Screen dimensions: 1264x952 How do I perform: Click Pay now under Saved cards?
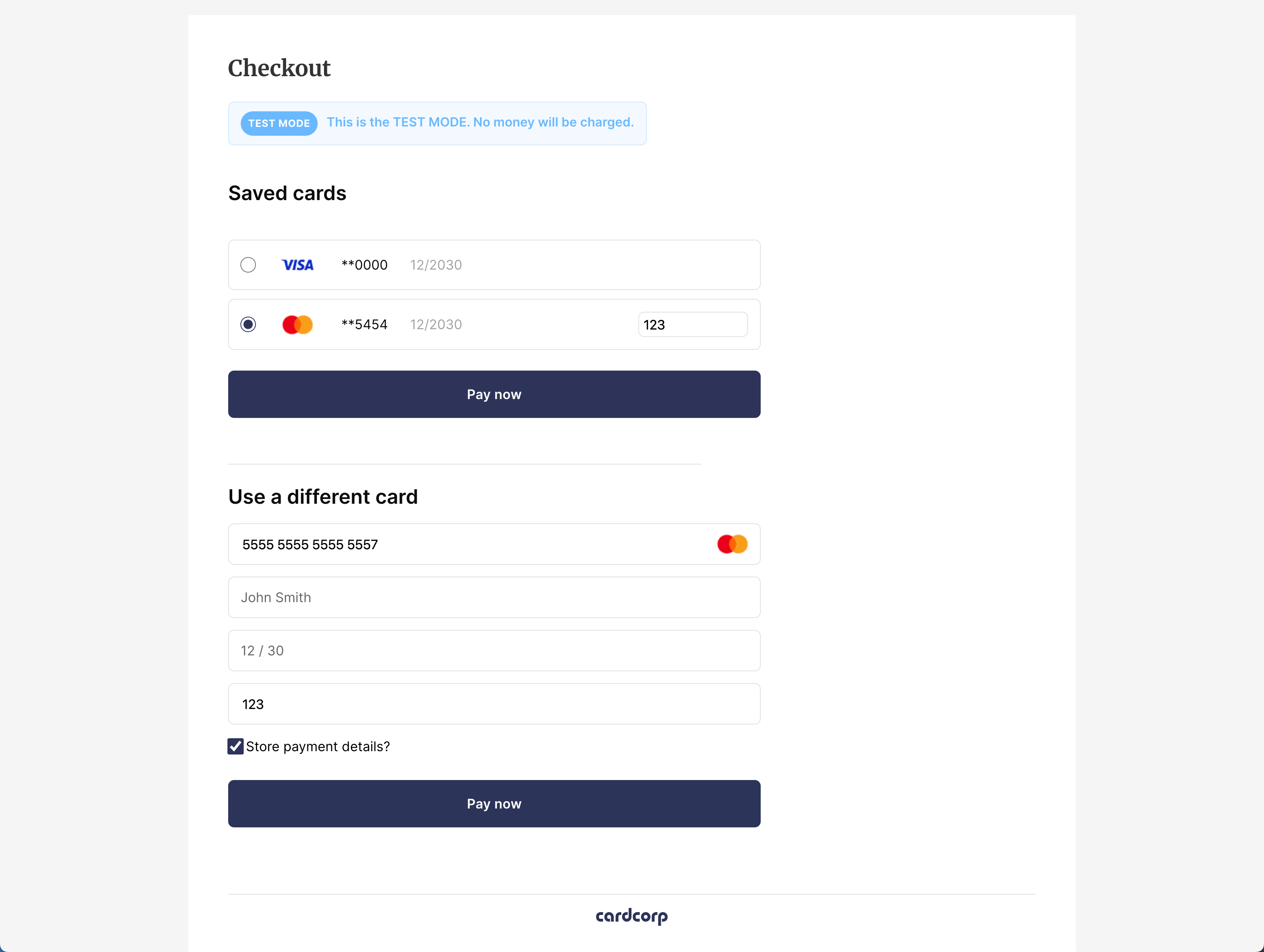point(494,394)
